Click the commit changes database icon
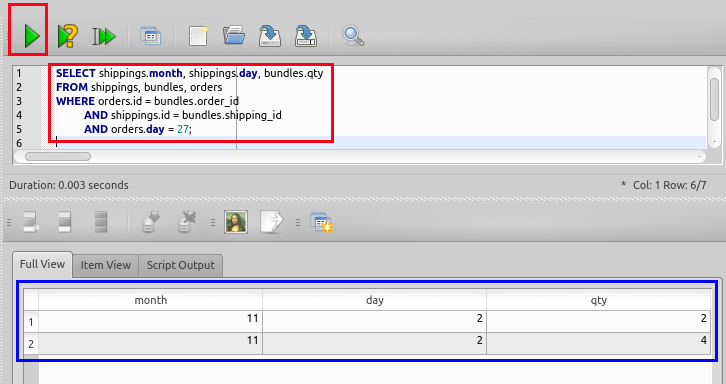Viewport: 726px width, 384px height. [x=150, y=222]
